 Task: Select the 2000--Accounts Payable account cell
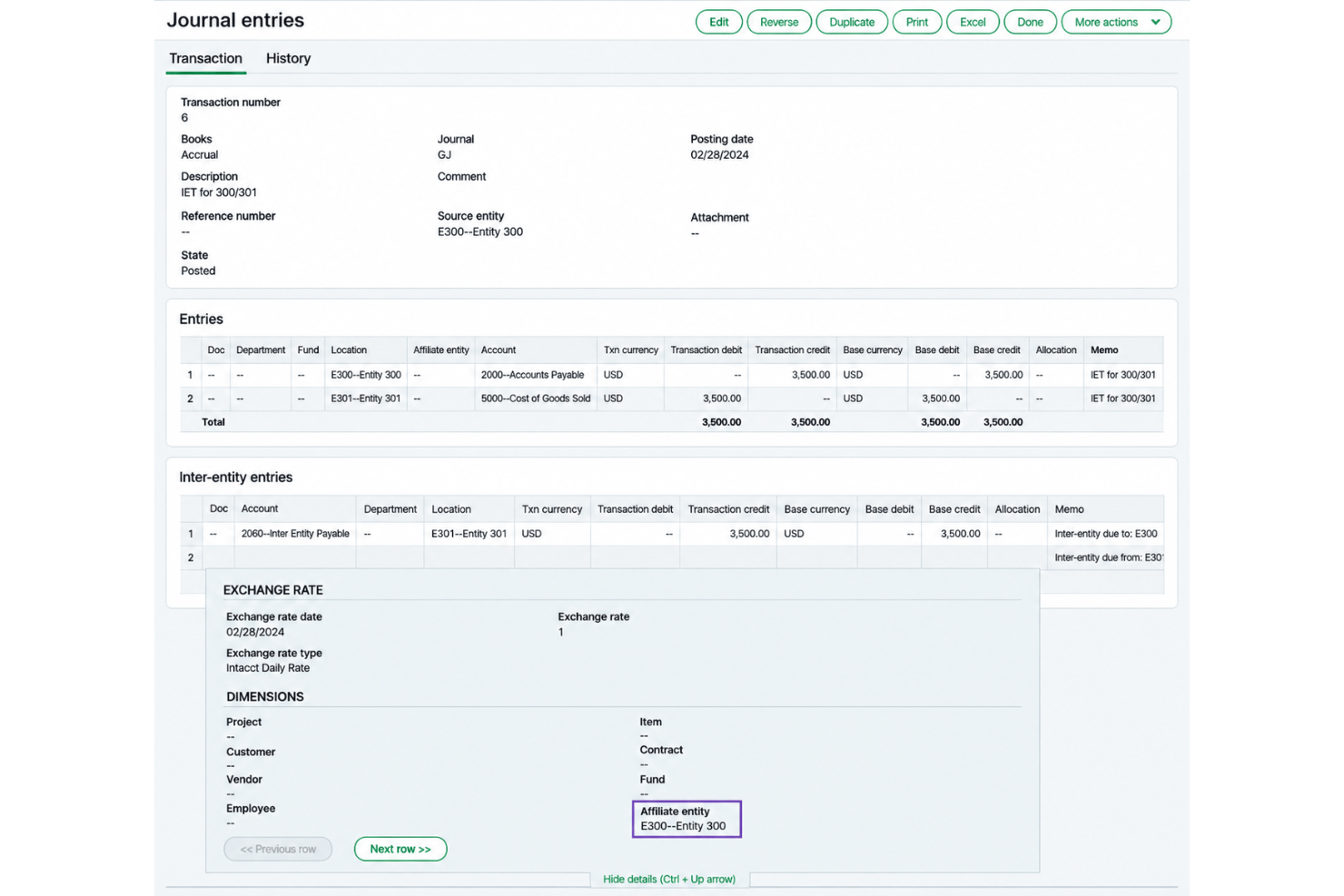tap(536, 374)
